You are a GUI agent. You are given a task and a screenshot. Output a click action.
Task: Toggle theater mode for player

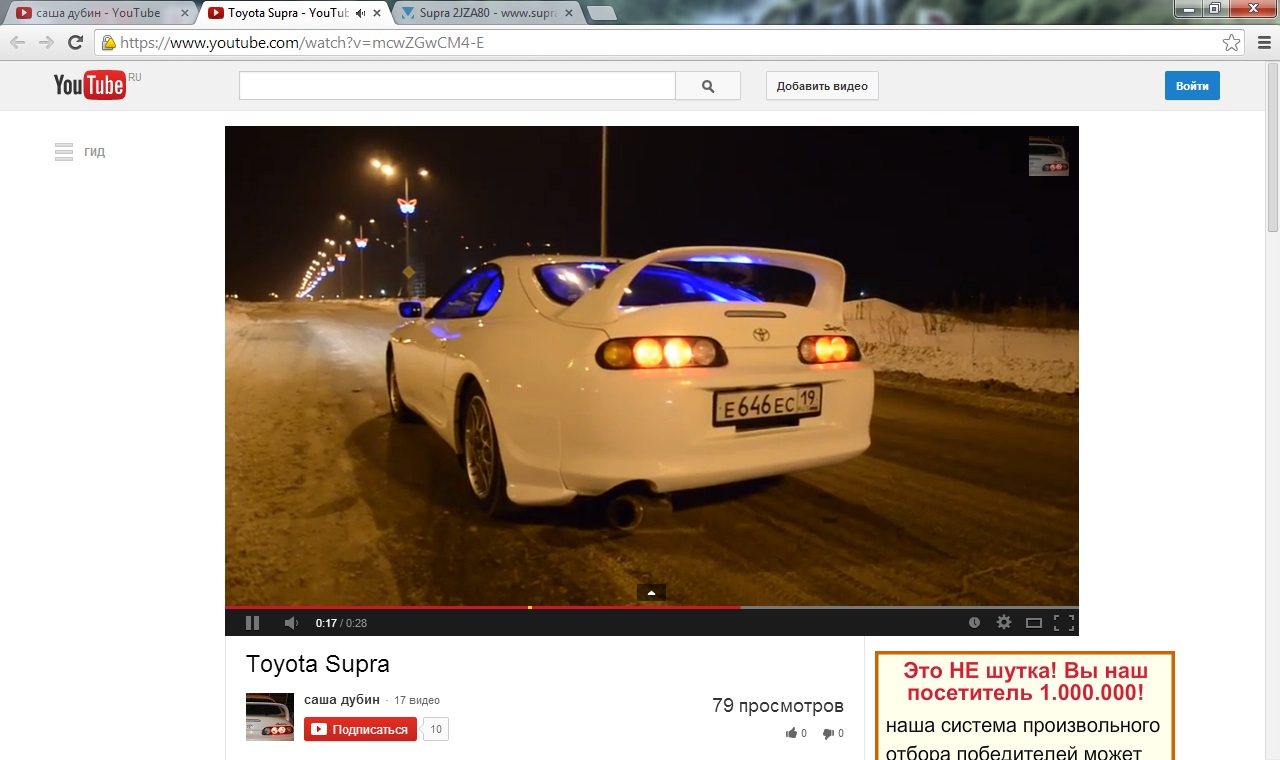click(1034, 623)
